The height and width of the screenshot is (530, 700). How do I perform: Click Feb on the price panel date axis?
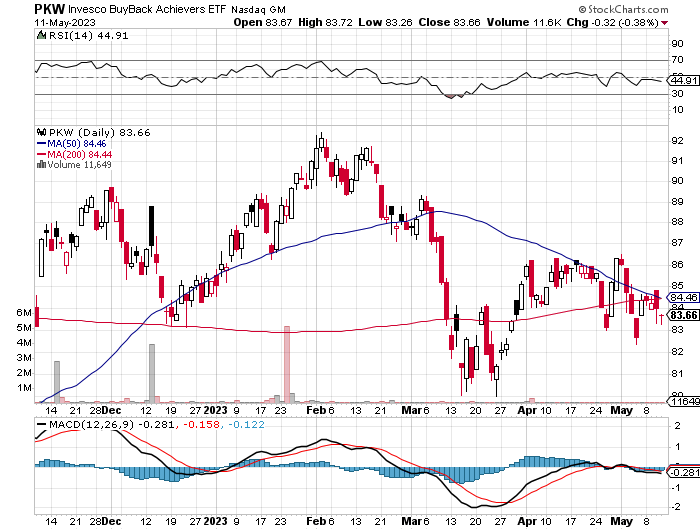pos(316,410)
